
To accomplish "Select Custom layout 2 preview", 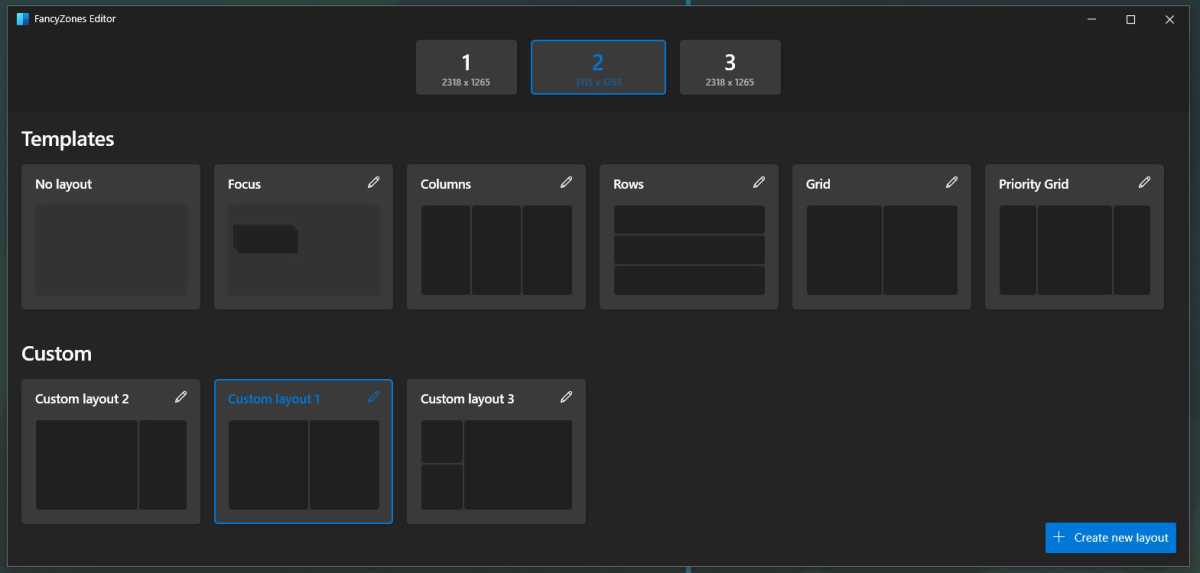I will pos(111,465).
